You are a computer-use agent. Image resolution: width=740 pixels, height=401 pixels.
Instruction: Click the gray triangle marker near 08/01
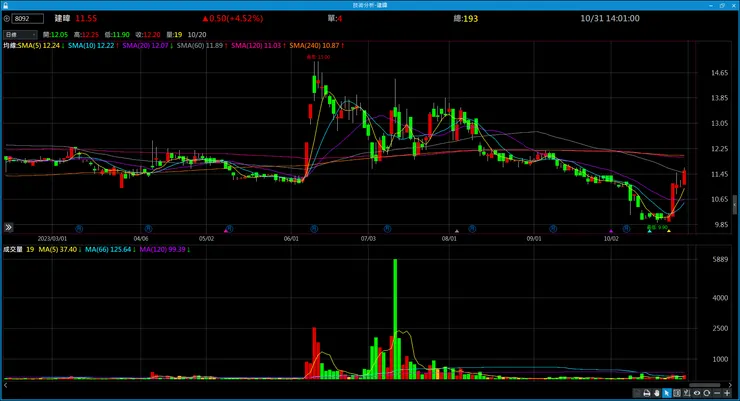(457, 231)
